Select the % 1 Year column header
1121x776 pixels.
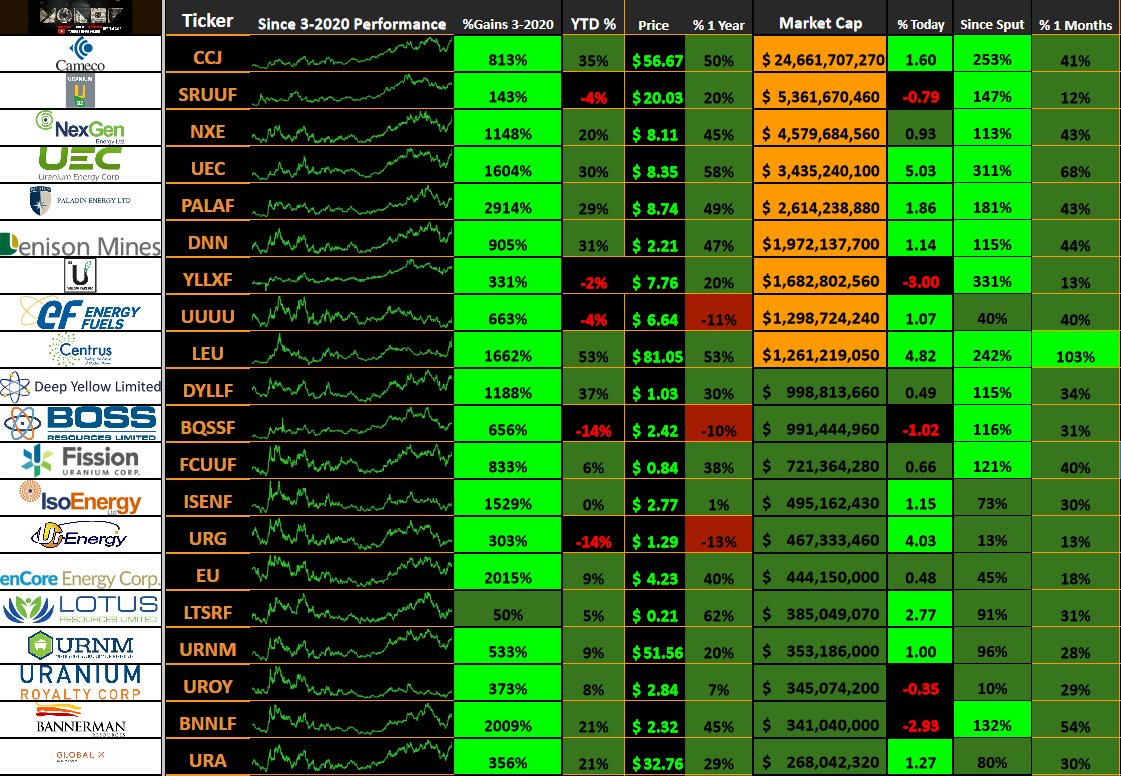[718, 25]
